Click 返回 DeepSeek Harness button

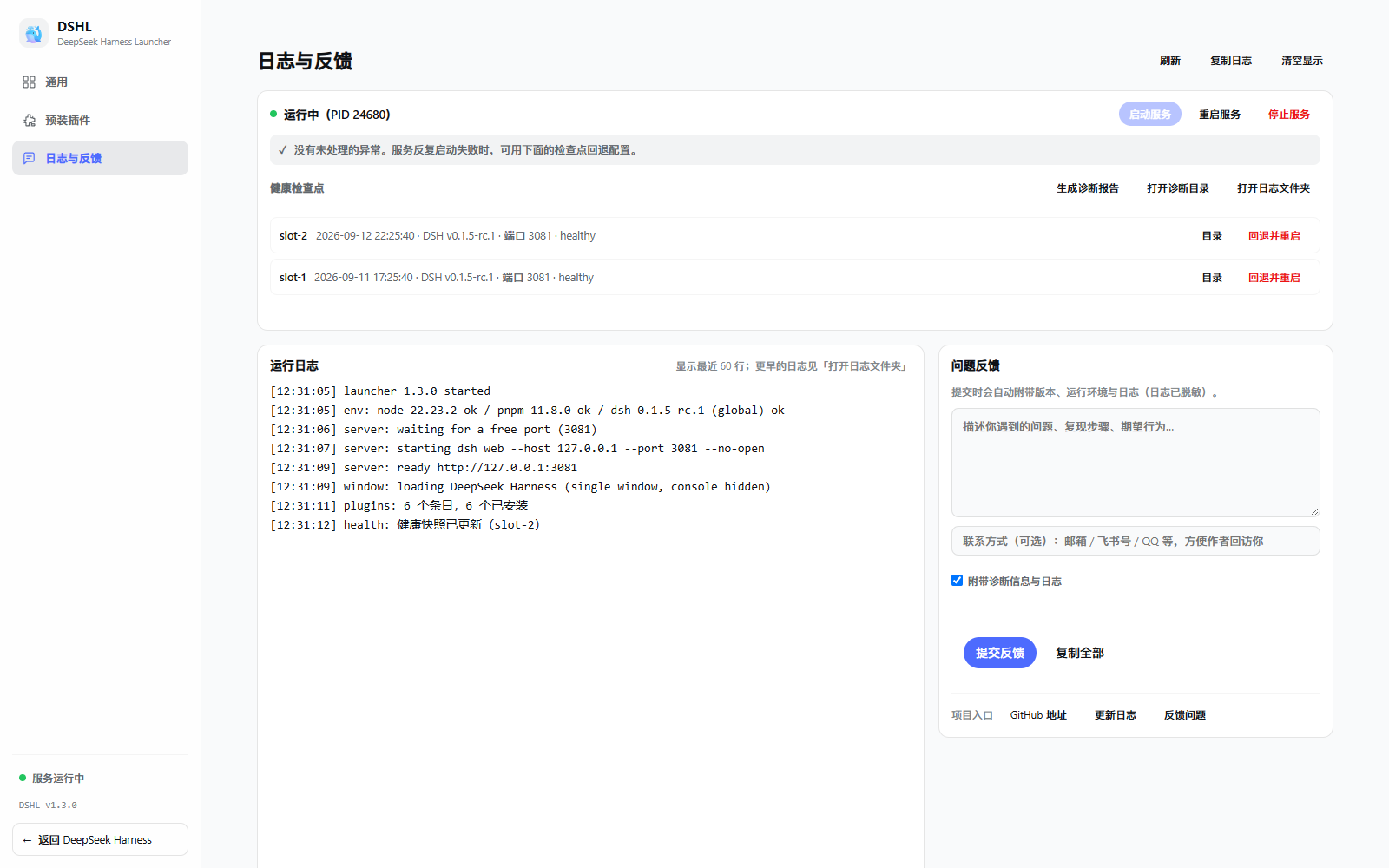pyautogui.click(x=100, y=839)
